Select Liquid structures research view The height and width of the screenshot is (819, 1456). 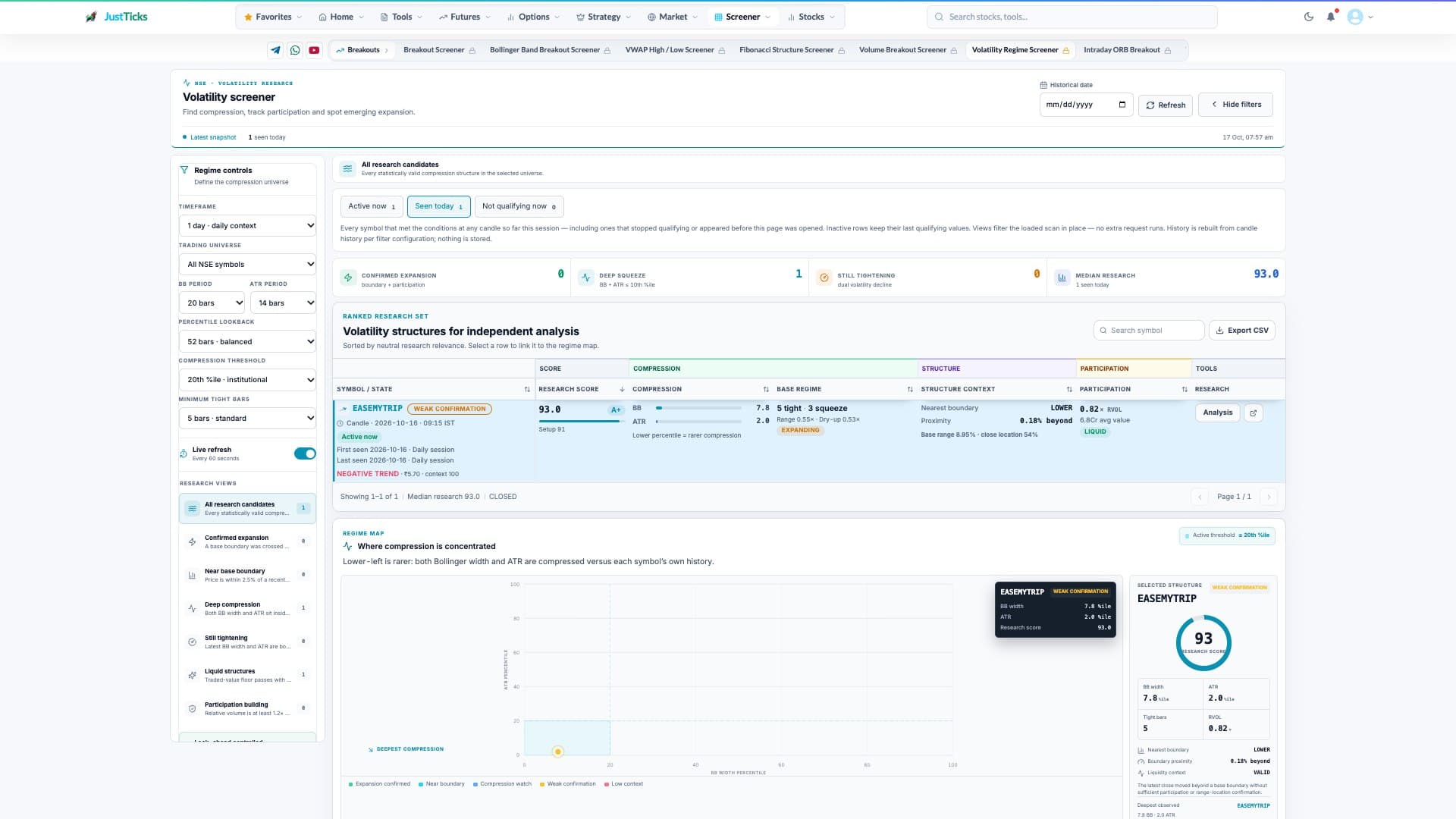point(247,675)
